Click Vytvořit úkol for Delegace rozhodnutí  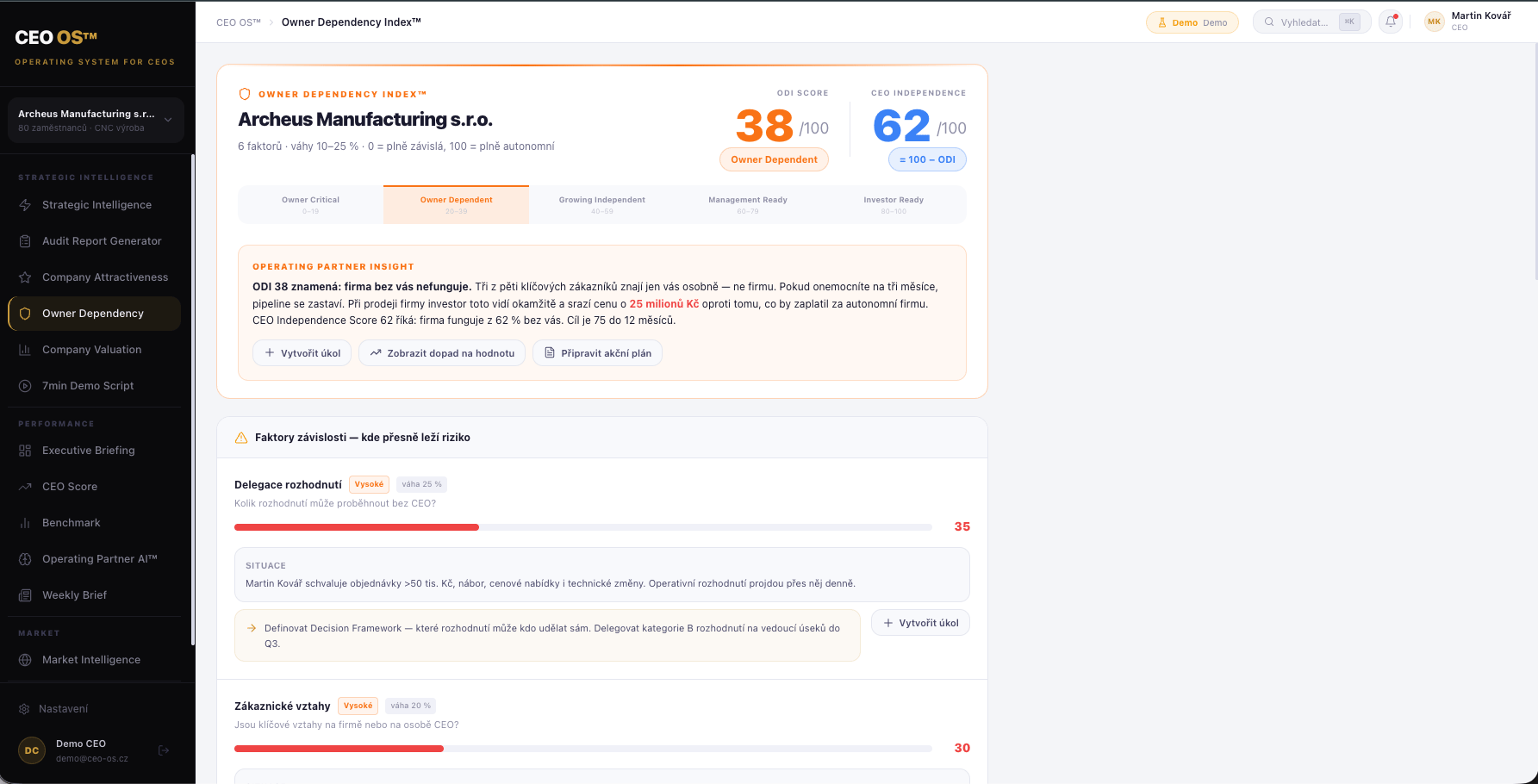(x=920, y=623)
